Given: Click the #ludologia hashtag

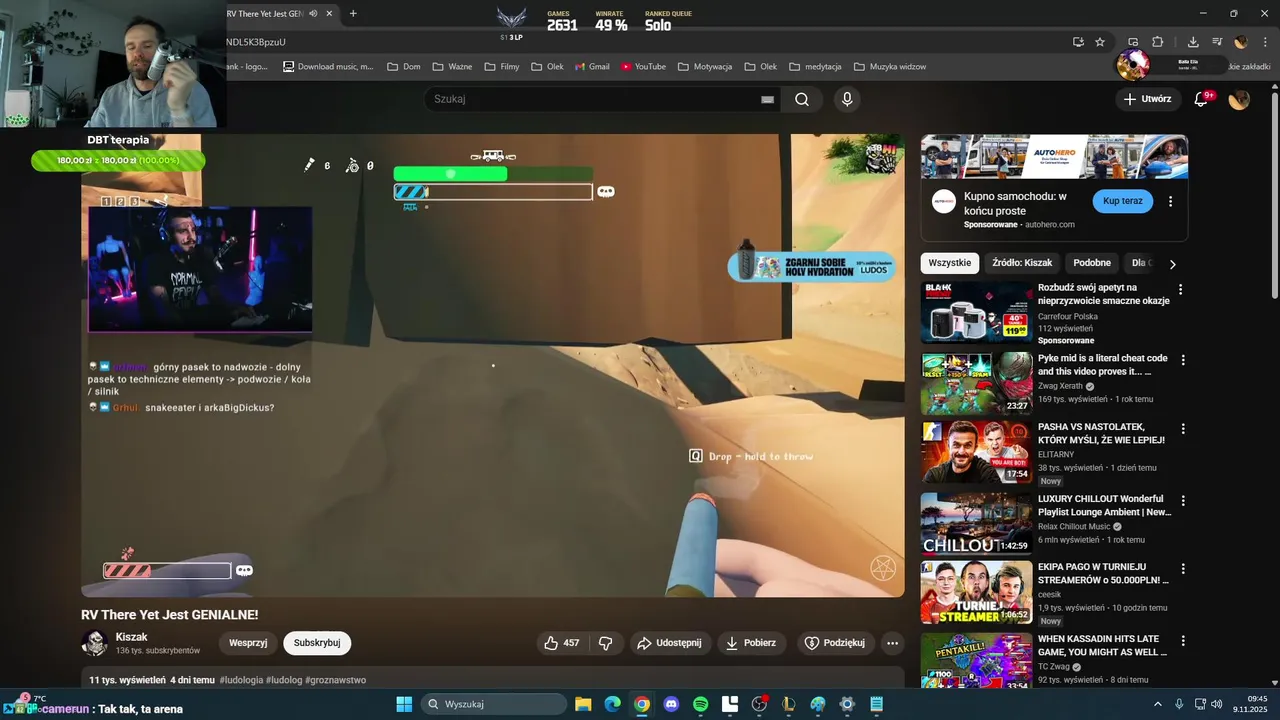Looking at the screenshot, I should [241, 680].
